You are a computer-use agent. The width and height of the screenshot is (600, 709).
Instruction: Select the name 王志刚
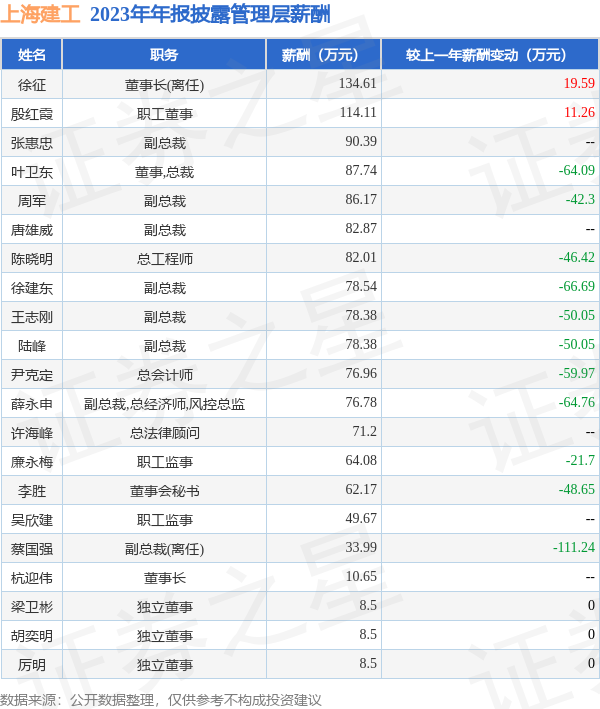click(32, 317)
